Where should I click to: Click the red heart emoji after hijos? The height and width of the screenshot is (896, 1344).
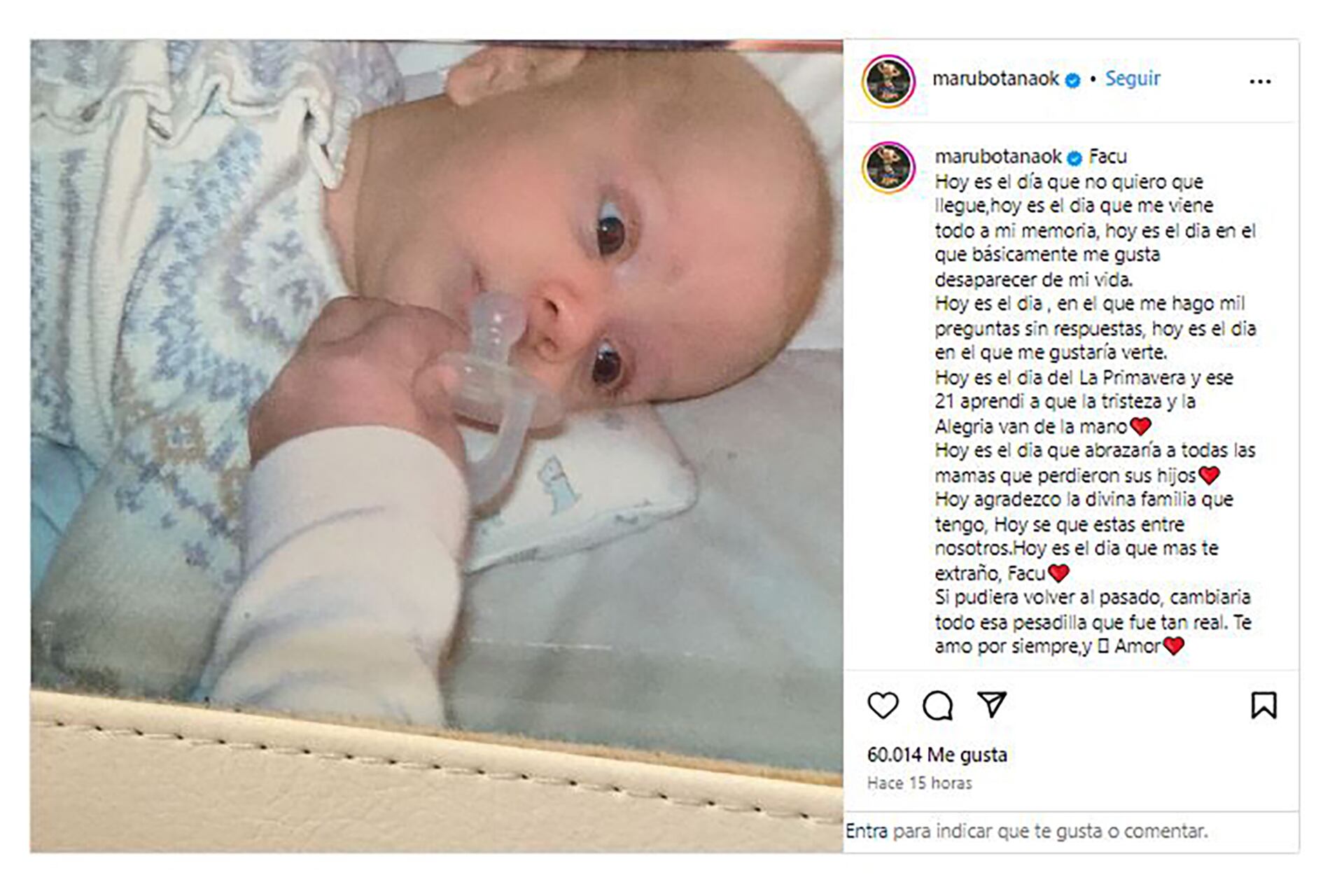pyautogui.click(x=1209, y=475)
